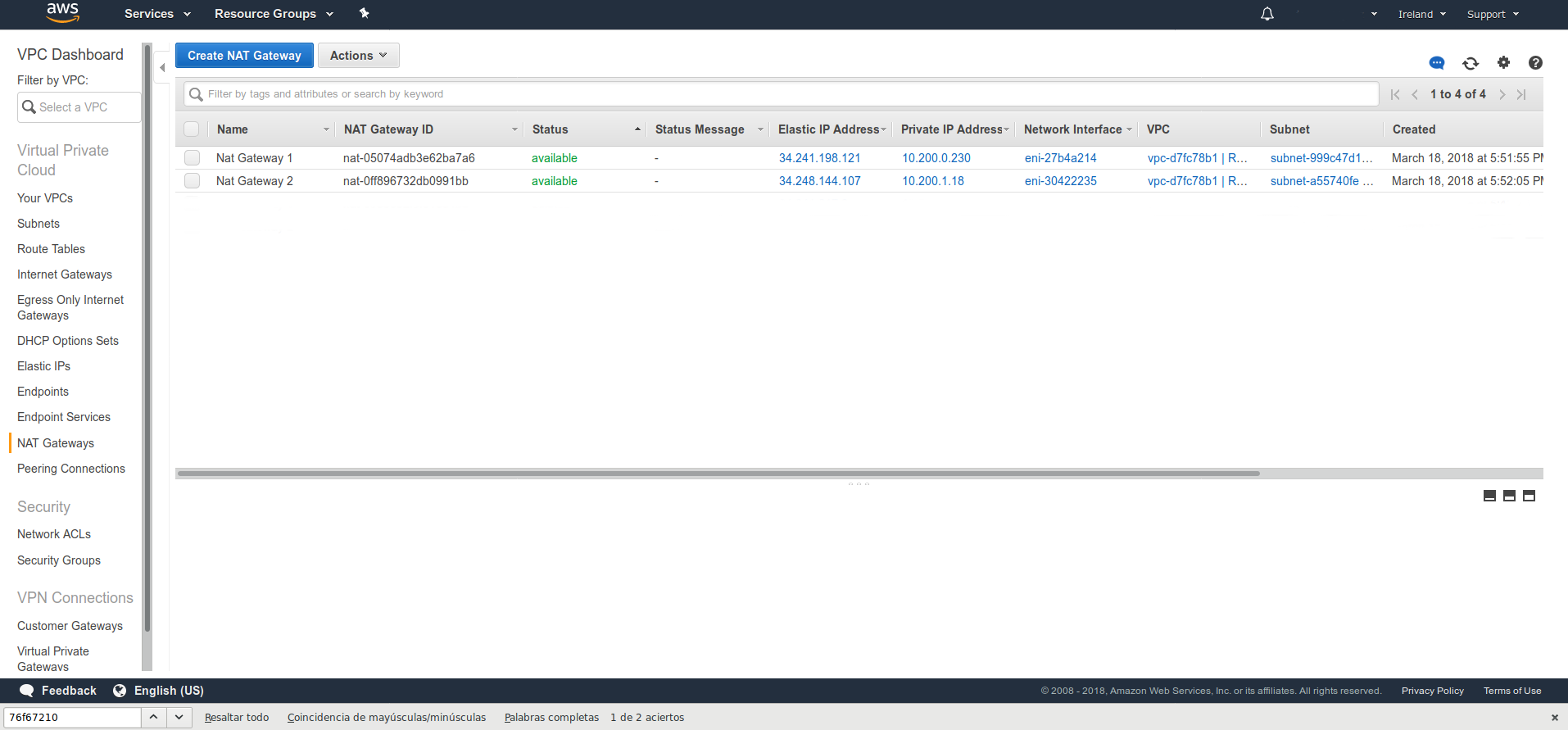The width and height of the screenshot is (1568, 730).
Task: Refresh the NAT gateways list
Action: [1471, 63]
